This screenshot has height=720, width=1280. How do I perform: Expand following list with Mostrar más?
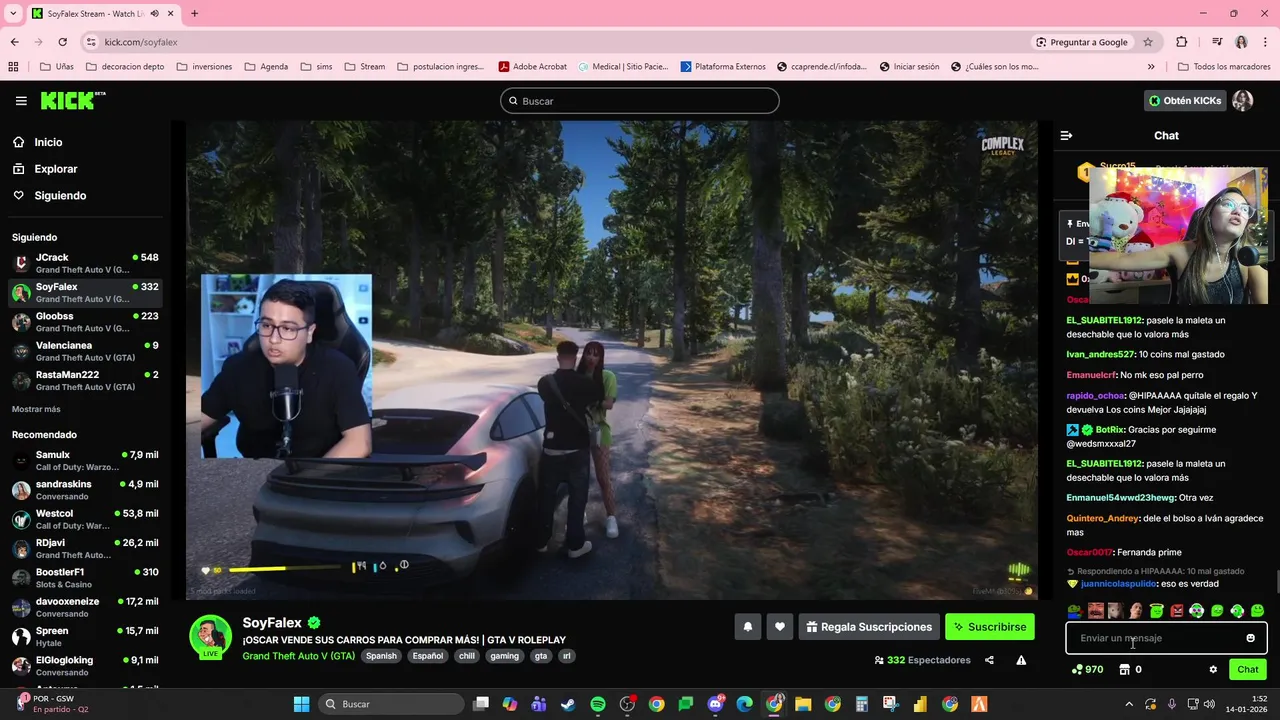click(x=36, y=409)
